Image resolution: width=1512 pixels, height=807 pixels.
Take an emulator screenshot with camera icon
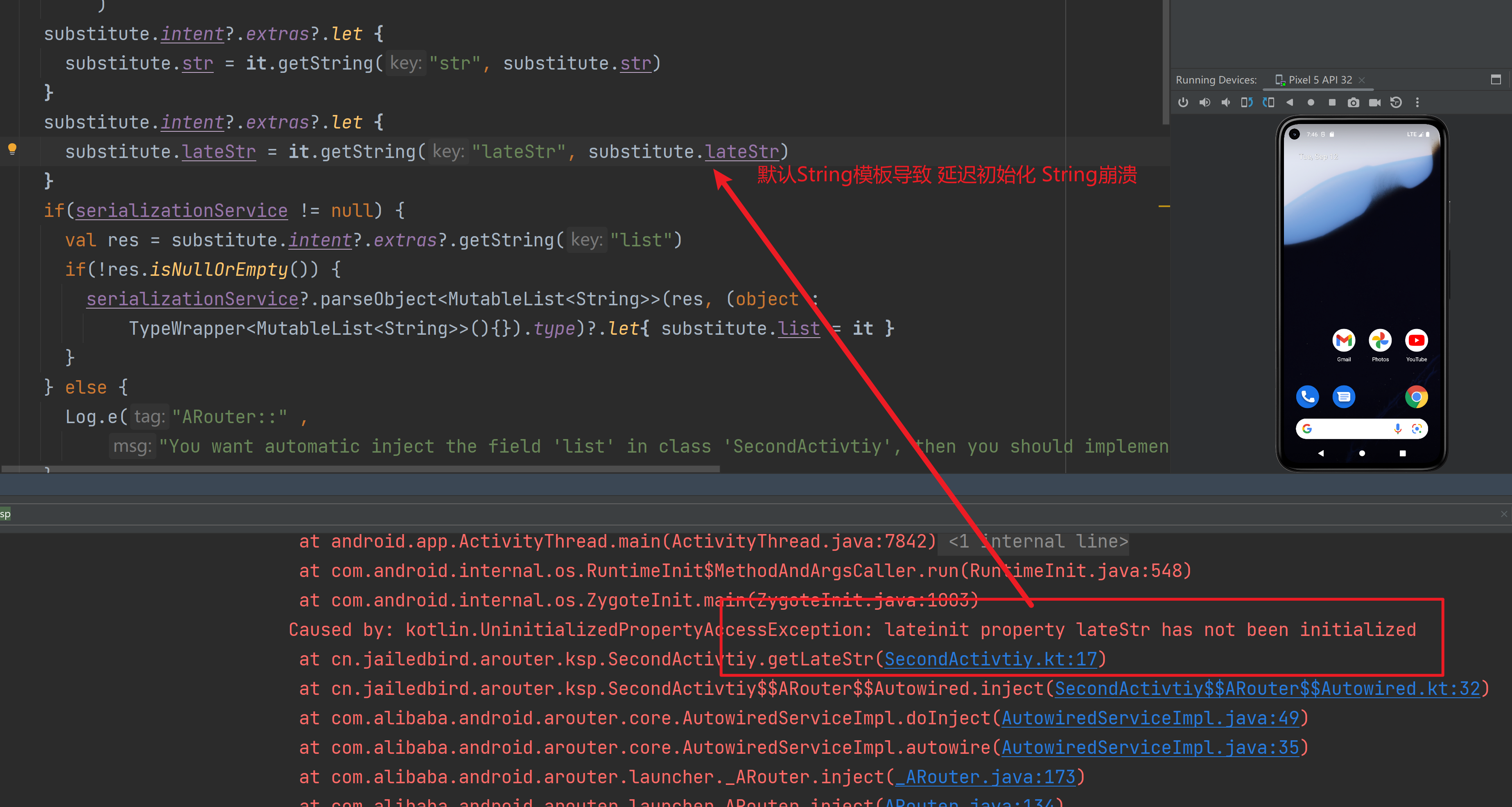1354,103
